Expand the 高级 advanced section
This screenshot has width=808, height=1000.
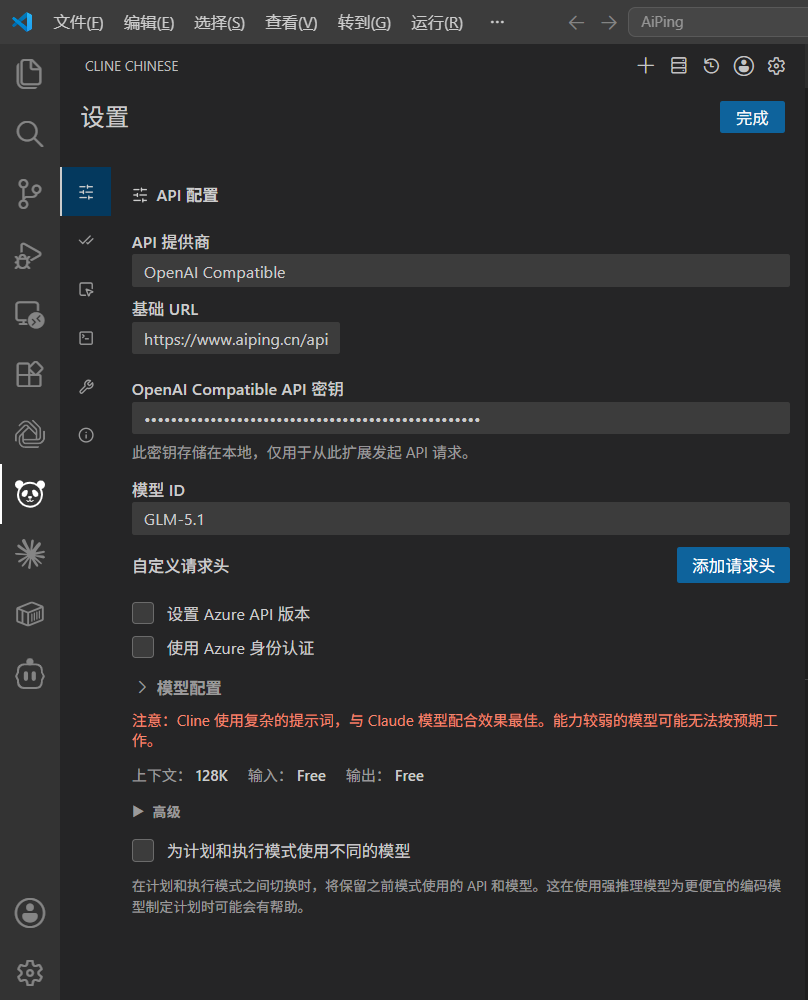158,811
